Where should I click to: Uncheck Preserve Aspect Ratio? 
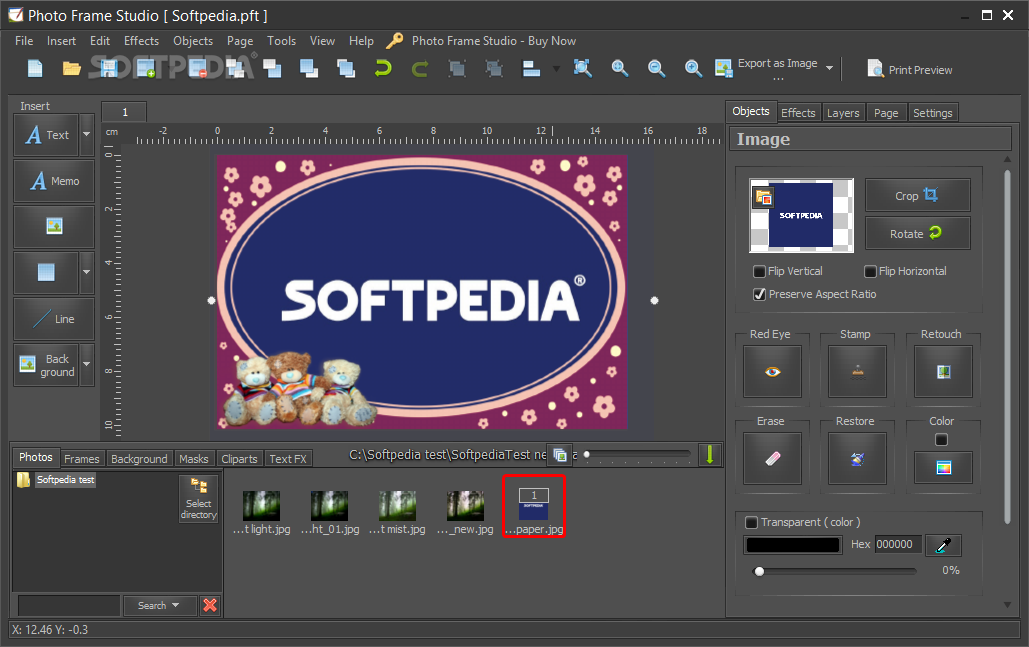coord(759,294)
